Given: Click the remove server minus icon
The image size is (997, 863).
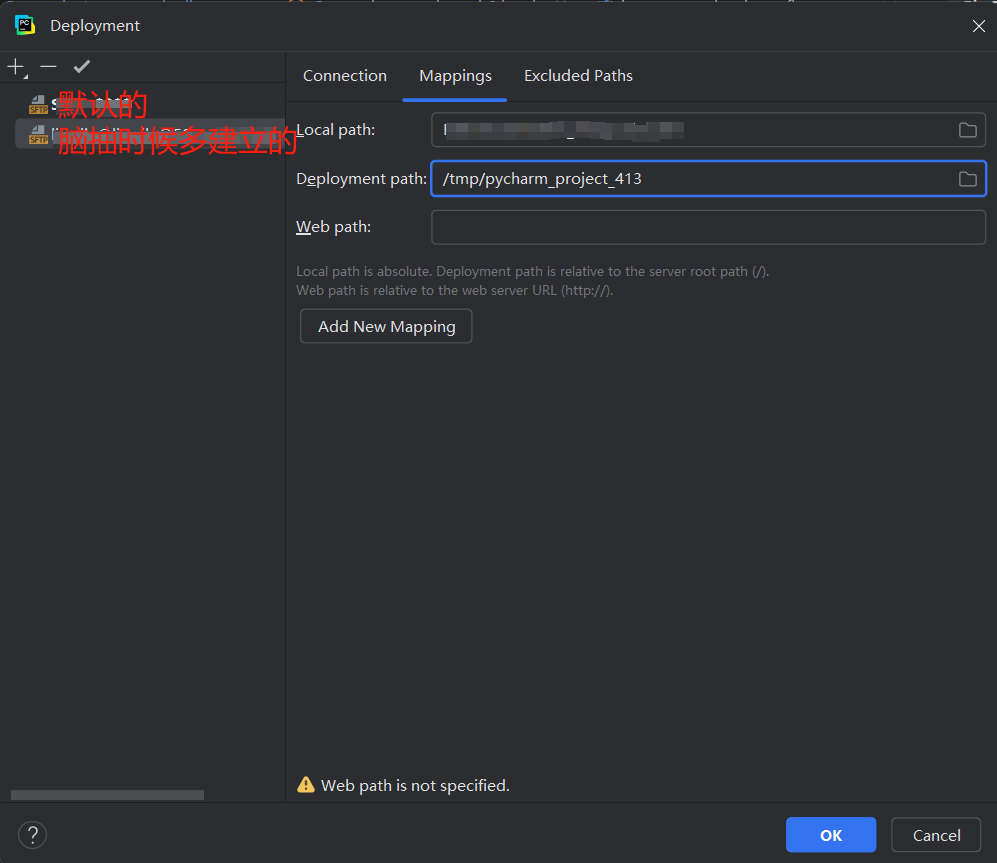Looking at the screenshot, I should coord(47,67).
